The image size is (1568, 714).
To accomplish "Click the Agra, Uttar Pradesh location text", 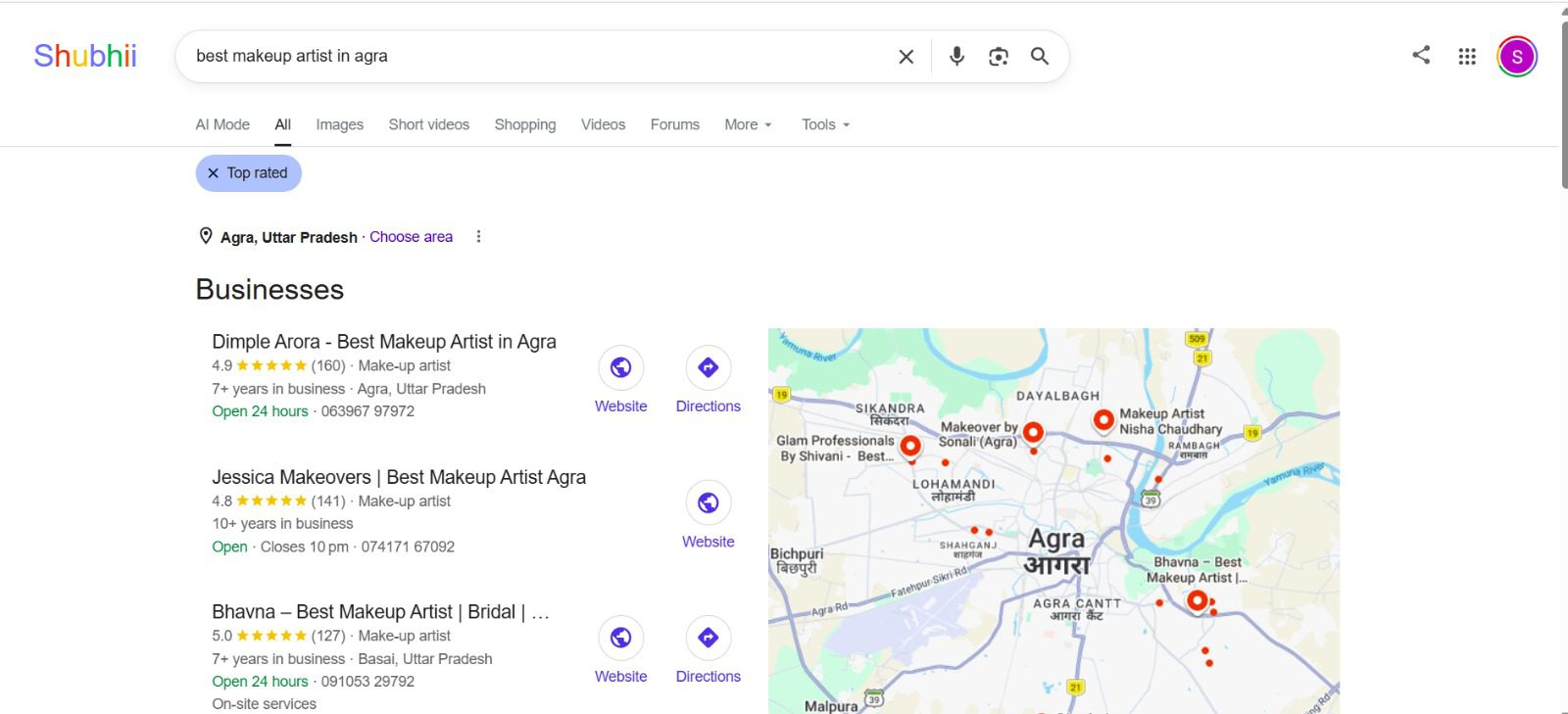I will 288,237.
